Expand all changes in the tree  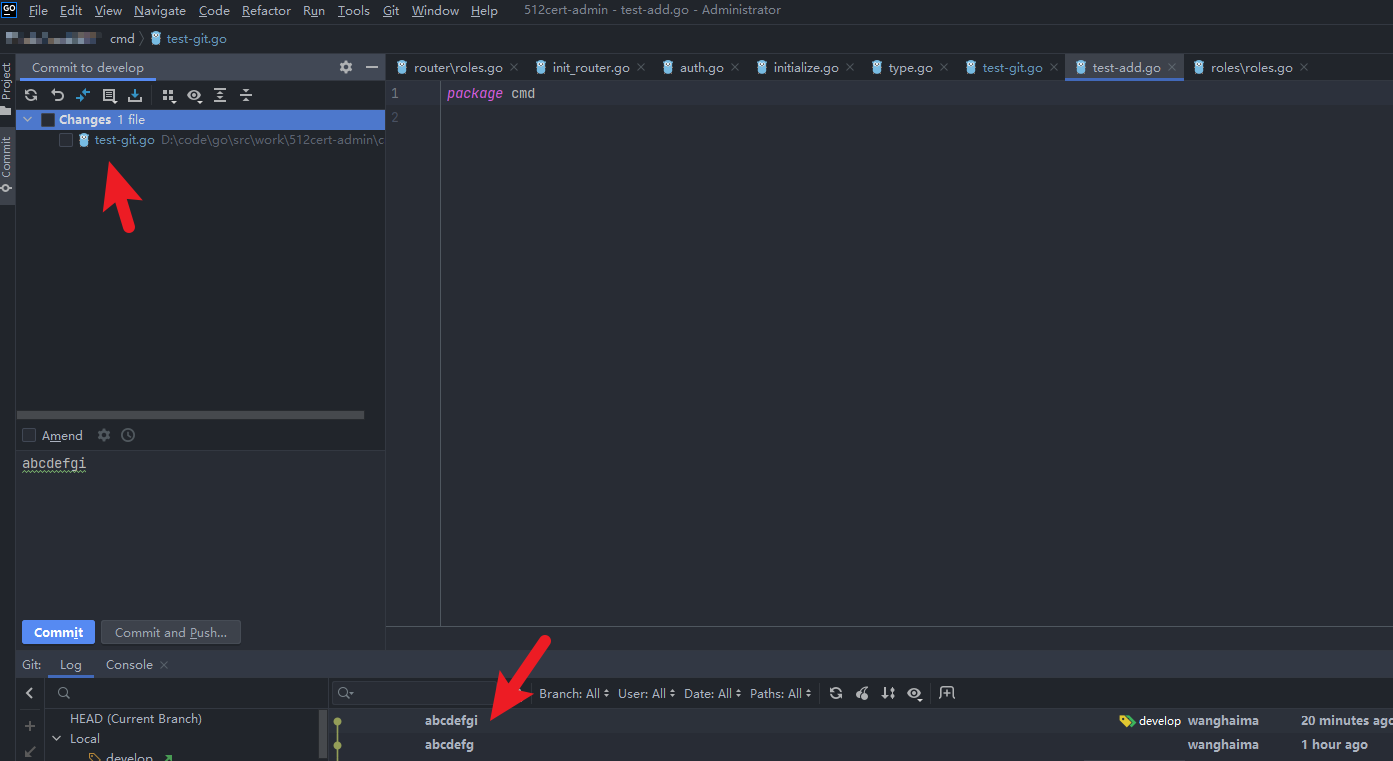(220, 95)
